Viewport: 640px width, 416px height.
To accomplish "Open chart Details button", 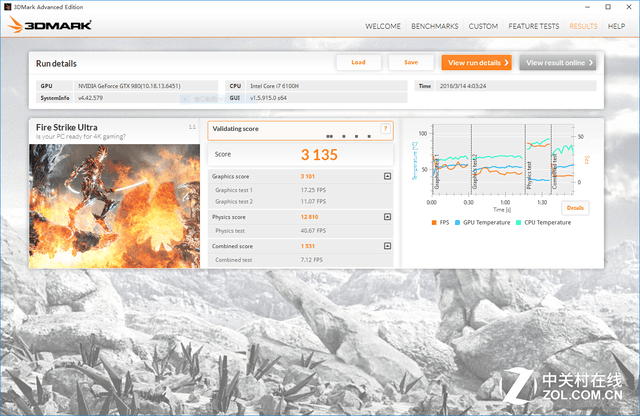I will pos(574,208).
